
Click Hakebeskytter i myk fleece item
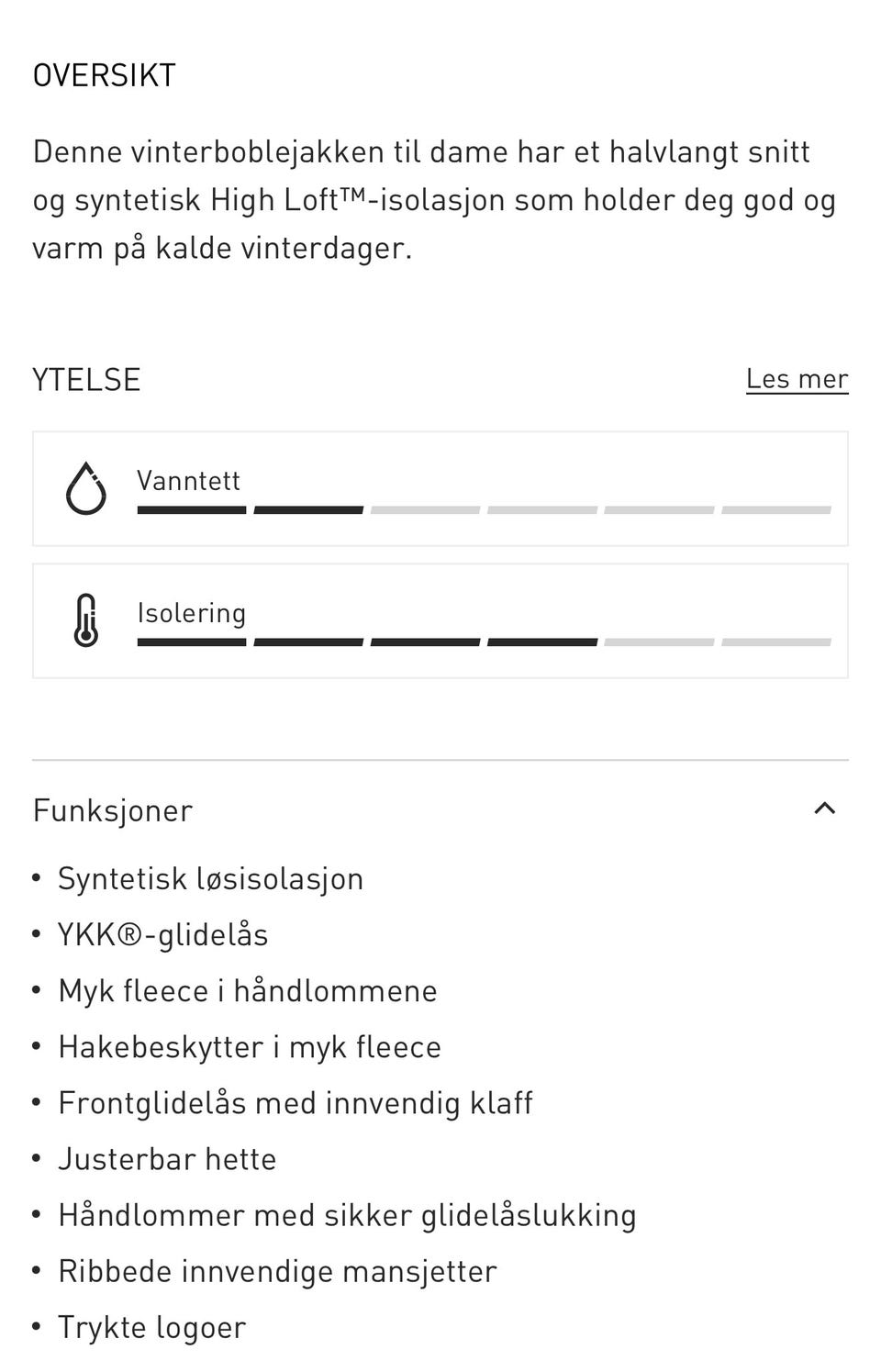250,1046
